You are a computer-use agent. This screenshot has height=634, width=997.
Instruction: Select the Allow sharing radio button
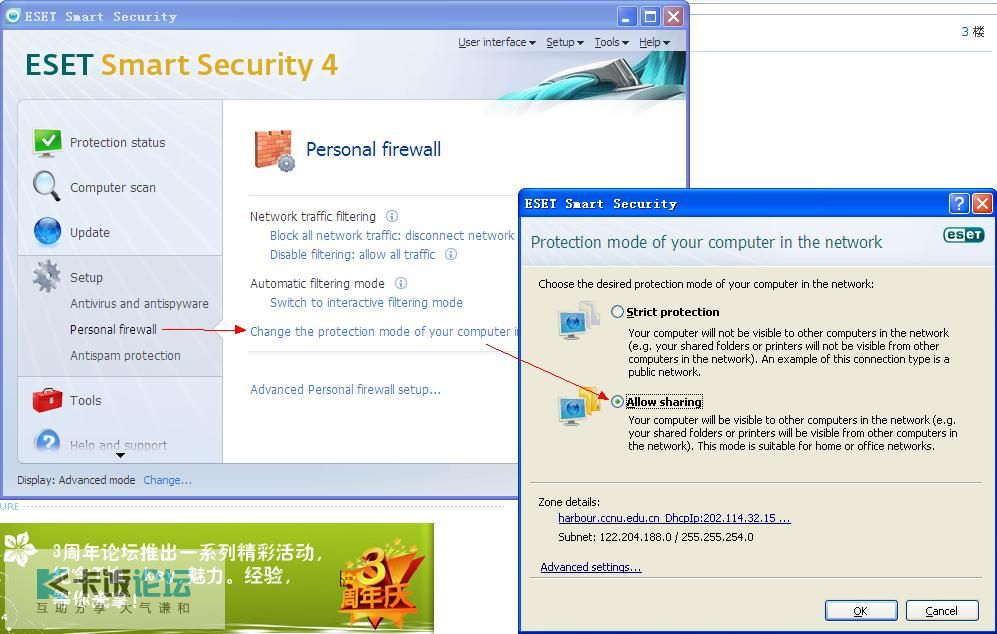(x=617, y=401)
